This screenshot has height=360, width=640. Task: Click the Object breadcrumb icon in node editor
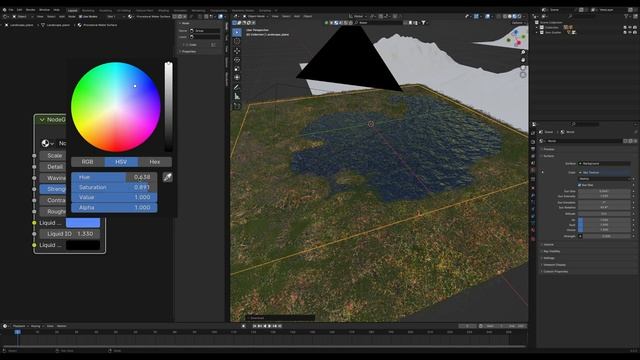pos(6,25)
